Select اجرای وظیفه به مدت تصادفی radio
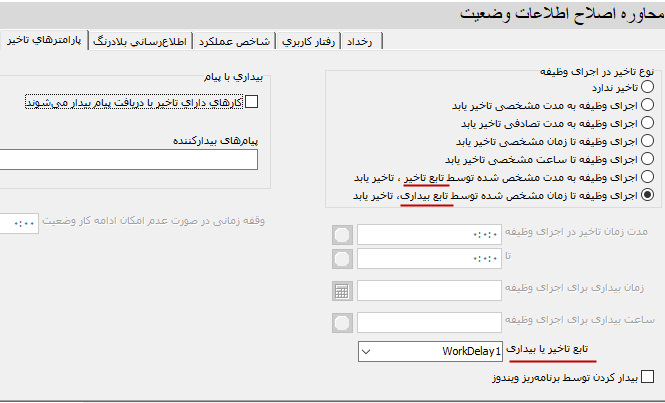 click(647, 123)
